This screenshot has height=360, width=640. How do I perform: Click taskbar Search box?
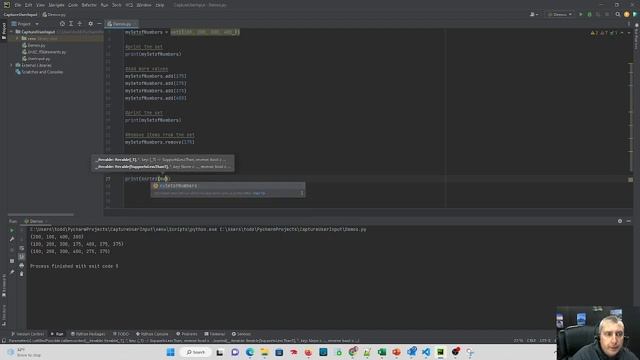click(x=196, y=352)
